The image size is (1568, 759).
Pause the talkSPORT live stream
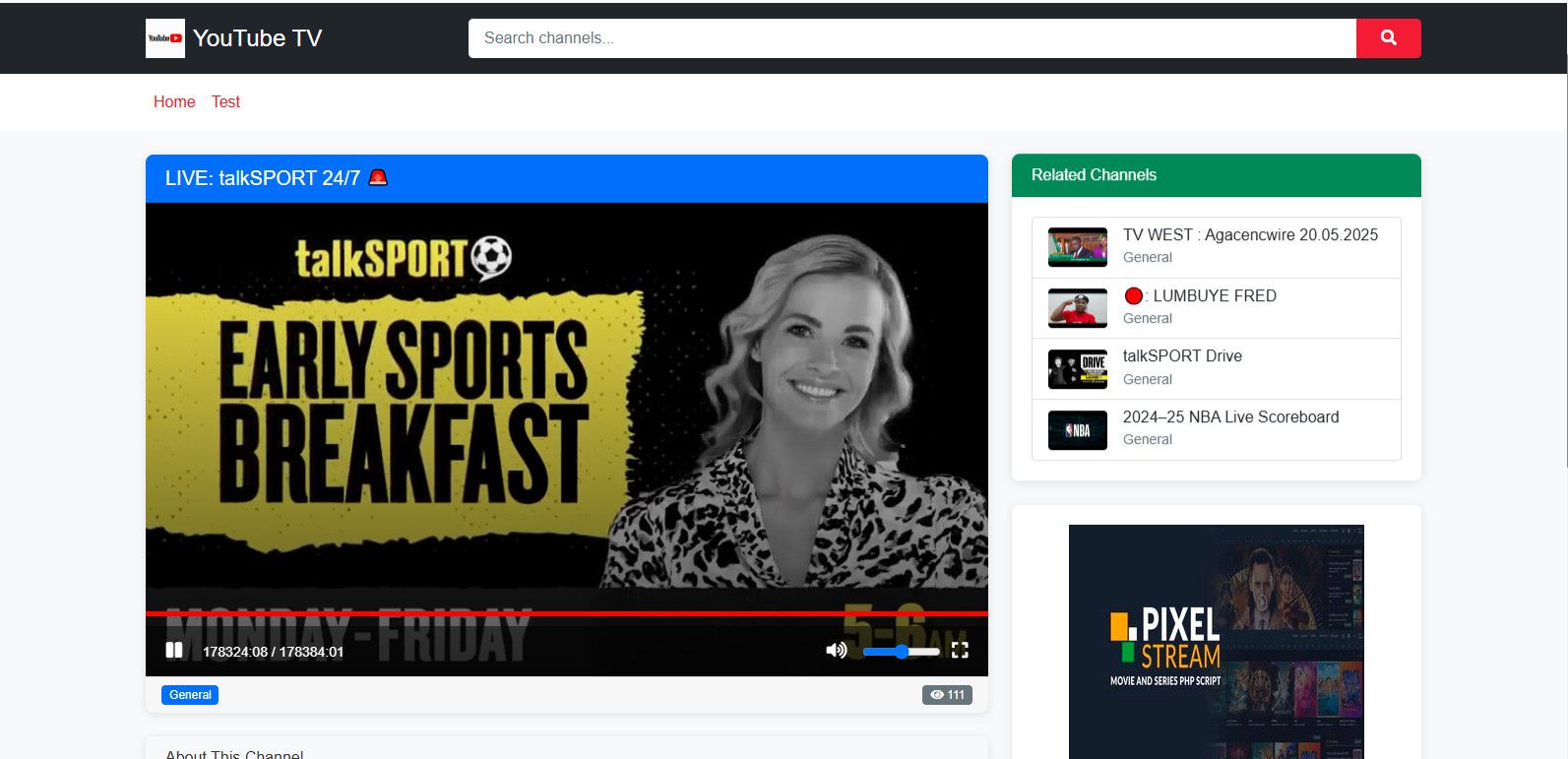(x=174, y=650)
